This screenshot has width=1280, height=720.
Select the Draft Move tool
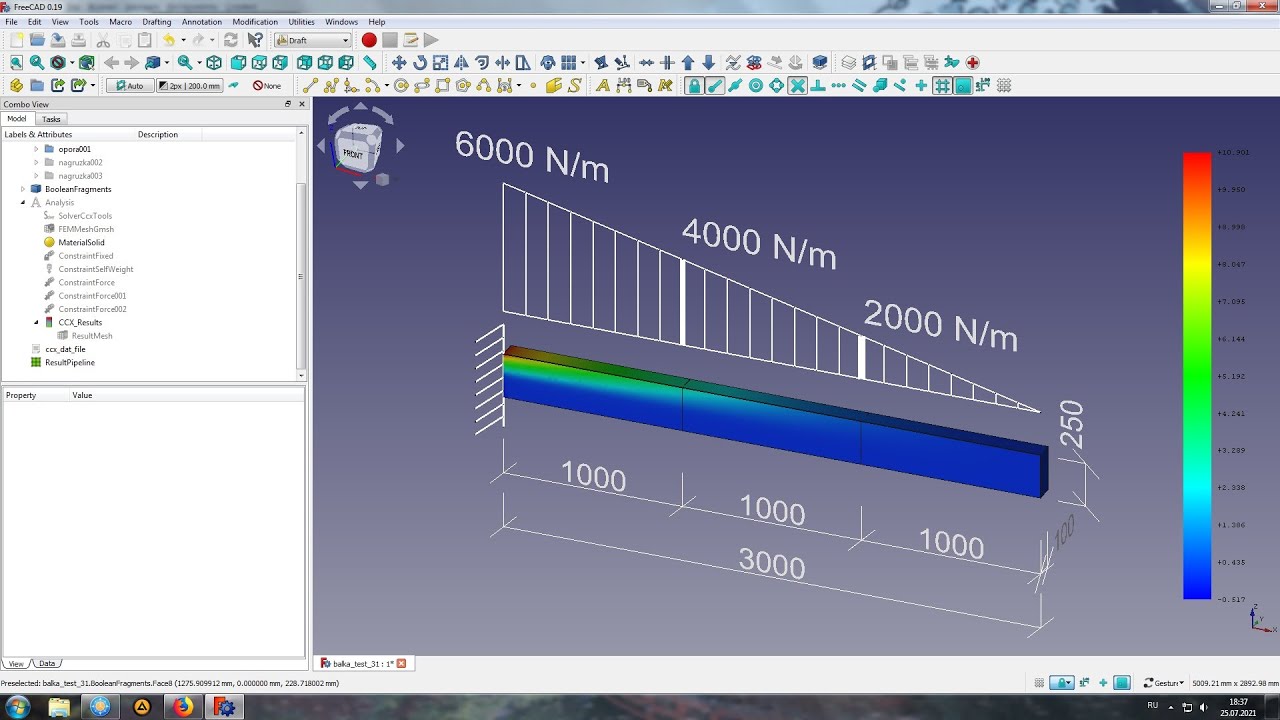[398, 63]
